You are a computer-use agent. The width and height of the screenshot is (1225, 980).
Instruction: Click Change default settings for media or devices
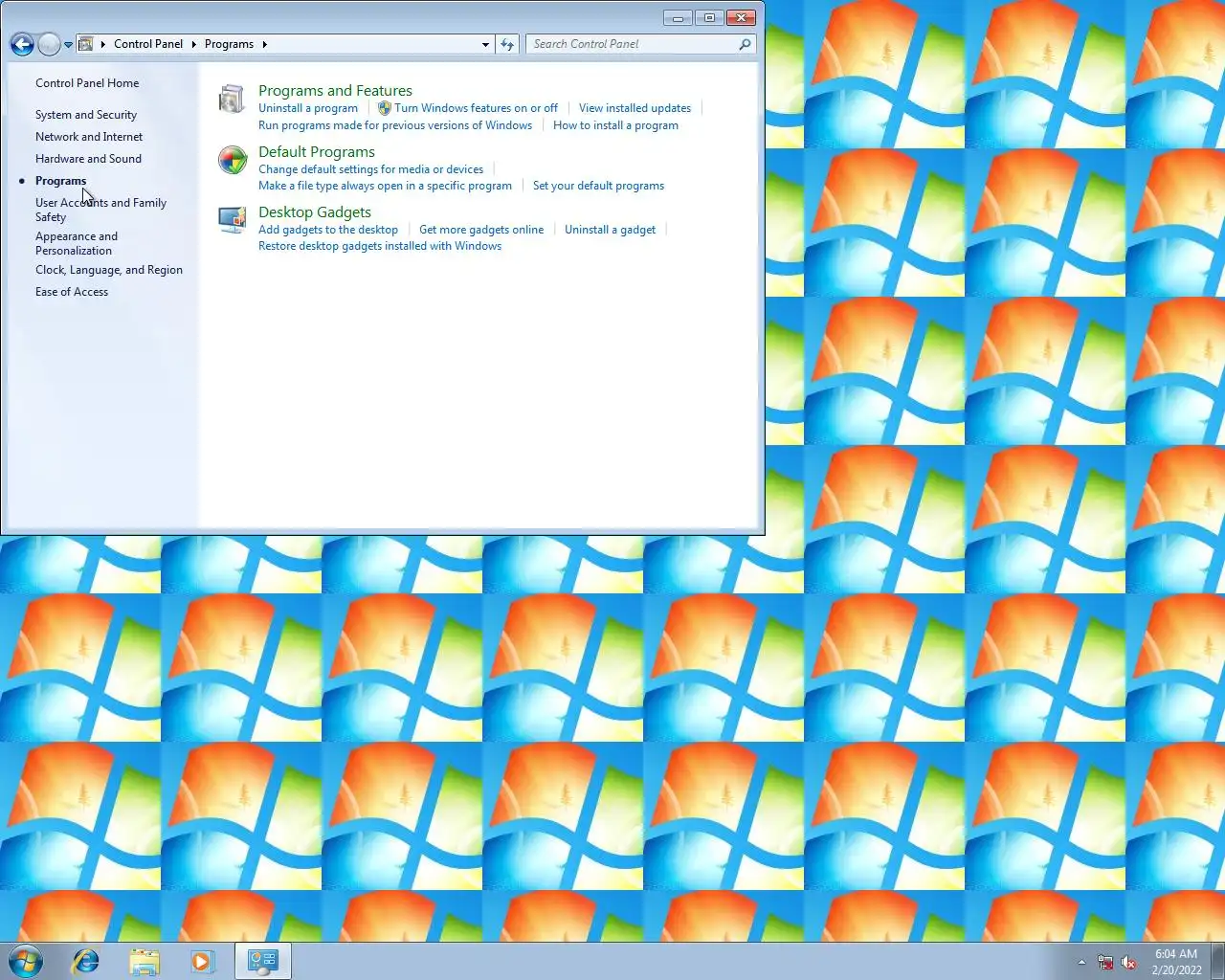pyautogui.click(x=370, y=169)
